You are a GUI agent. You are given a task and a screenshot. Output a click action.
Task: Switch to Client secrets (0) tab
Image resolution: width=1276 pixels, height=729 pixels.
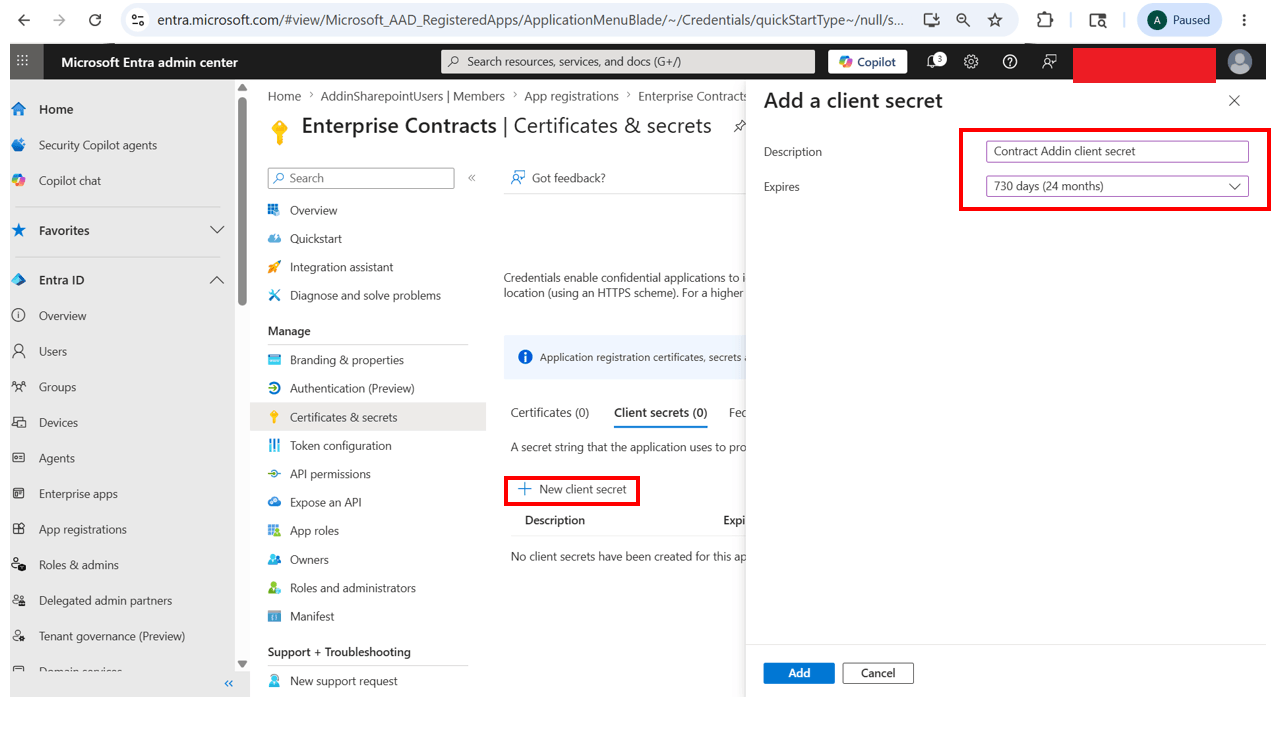tap(661, 413)
